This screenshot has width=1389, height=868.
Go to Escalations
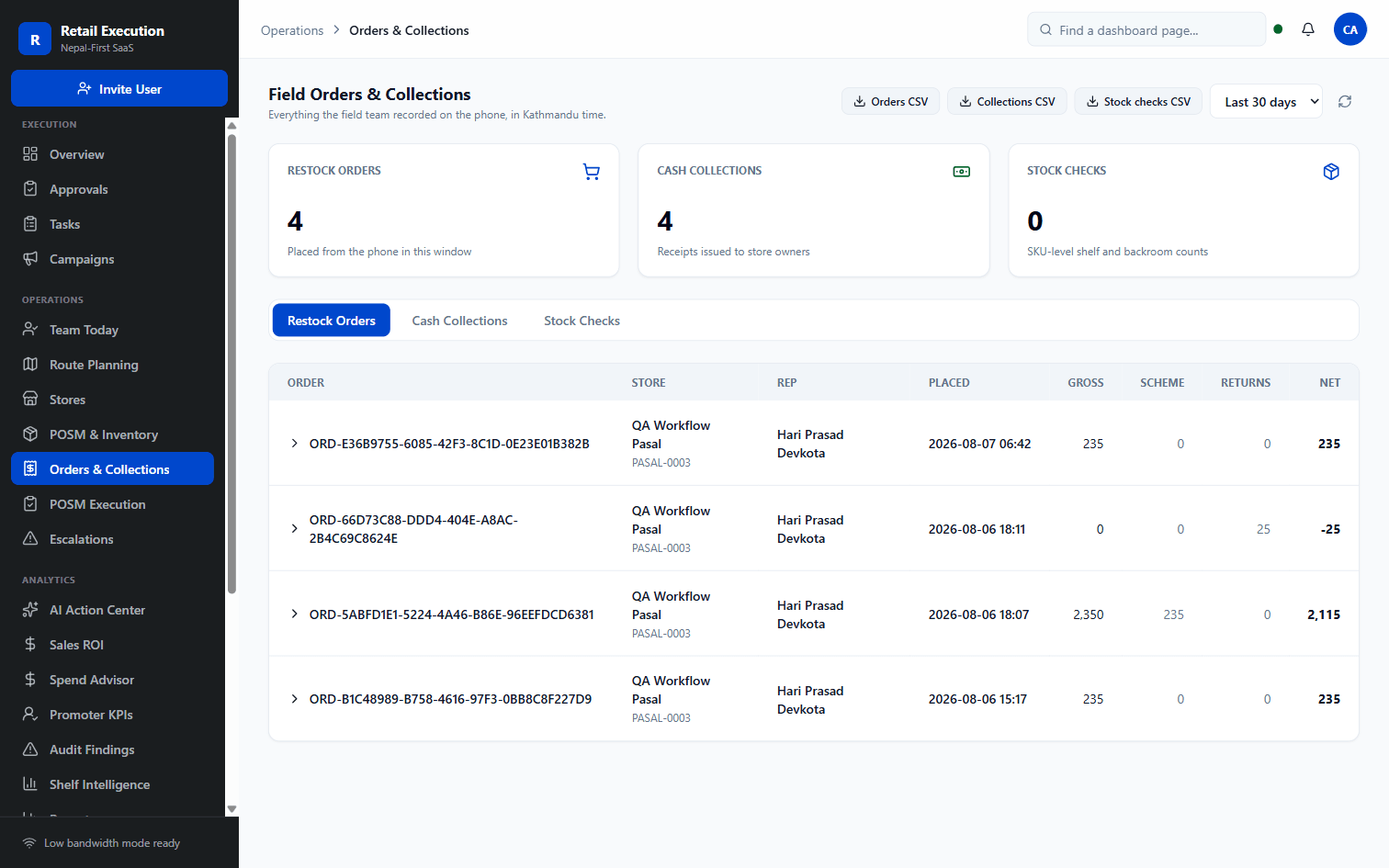pyautogui.click(x=112, y=539)
